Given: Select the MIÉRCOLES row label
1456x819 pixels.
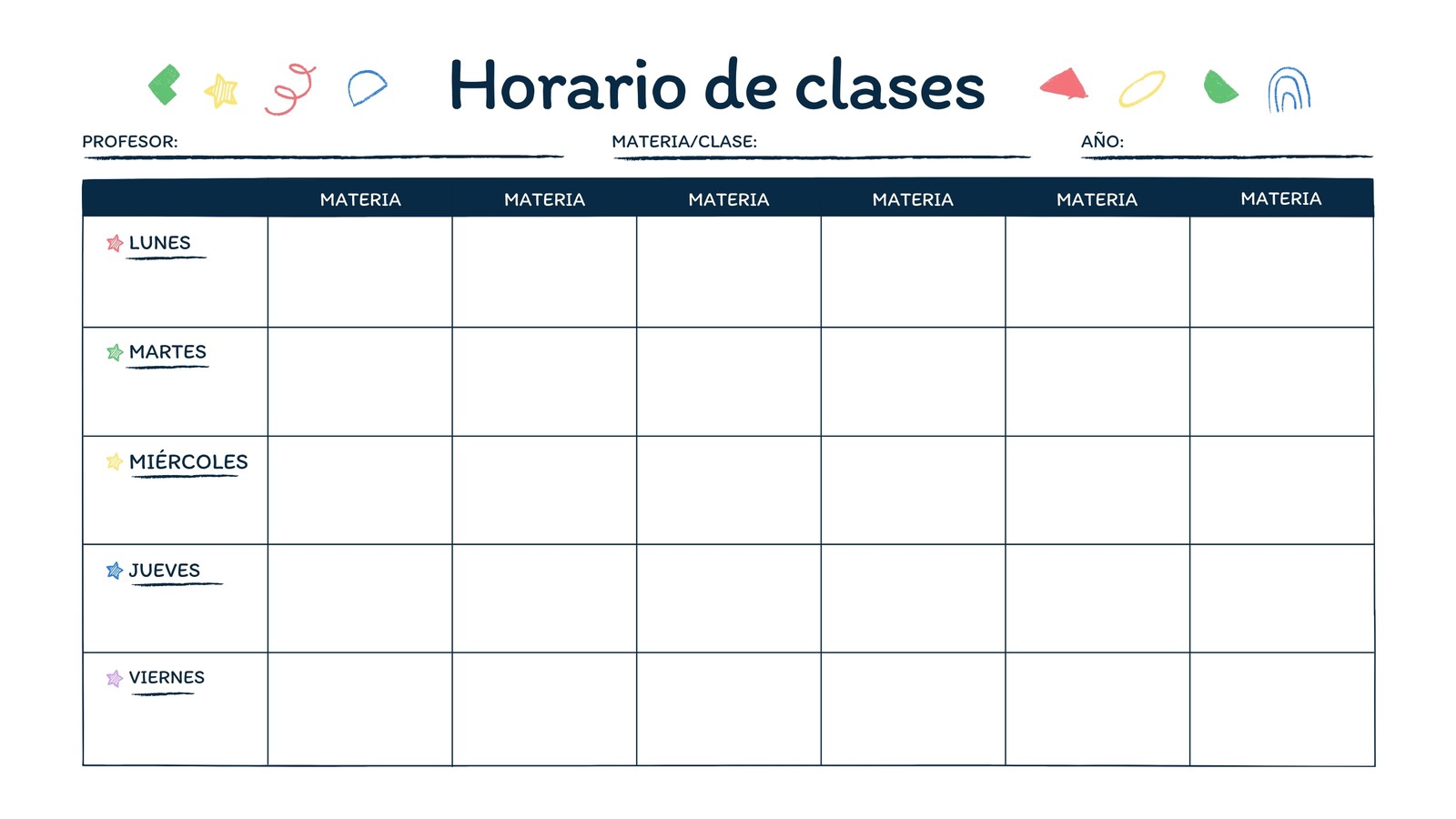Looking at the screenshot, I should click(188, 461).
